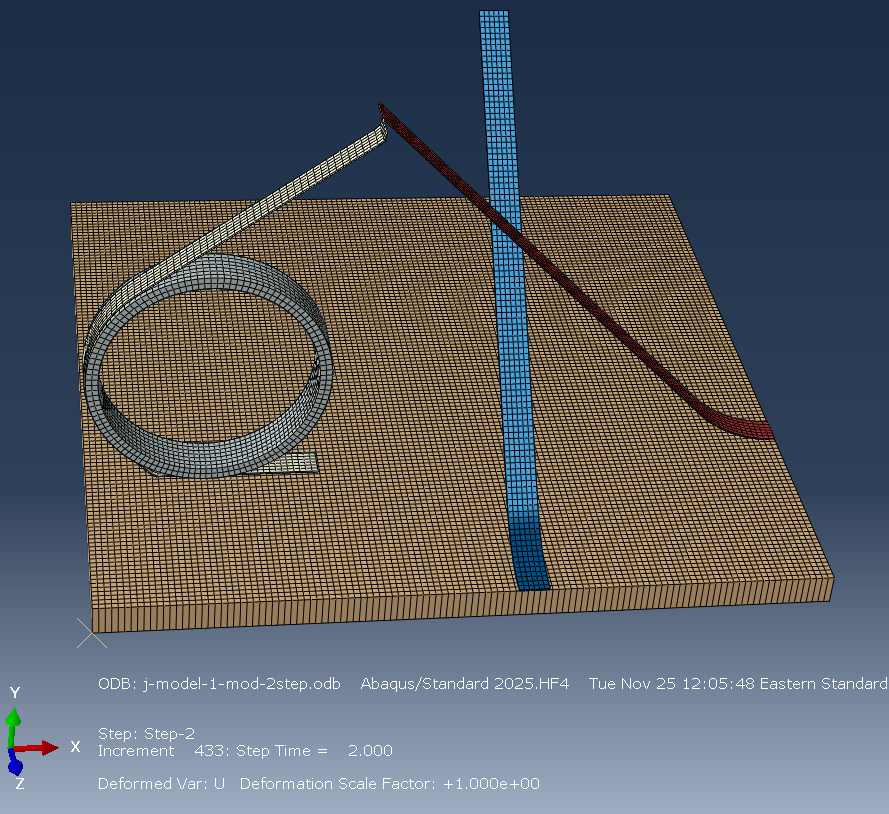889x814 pixels.
Task: Click the dark blue base of the vertical strip
Action: click(531, 560)
